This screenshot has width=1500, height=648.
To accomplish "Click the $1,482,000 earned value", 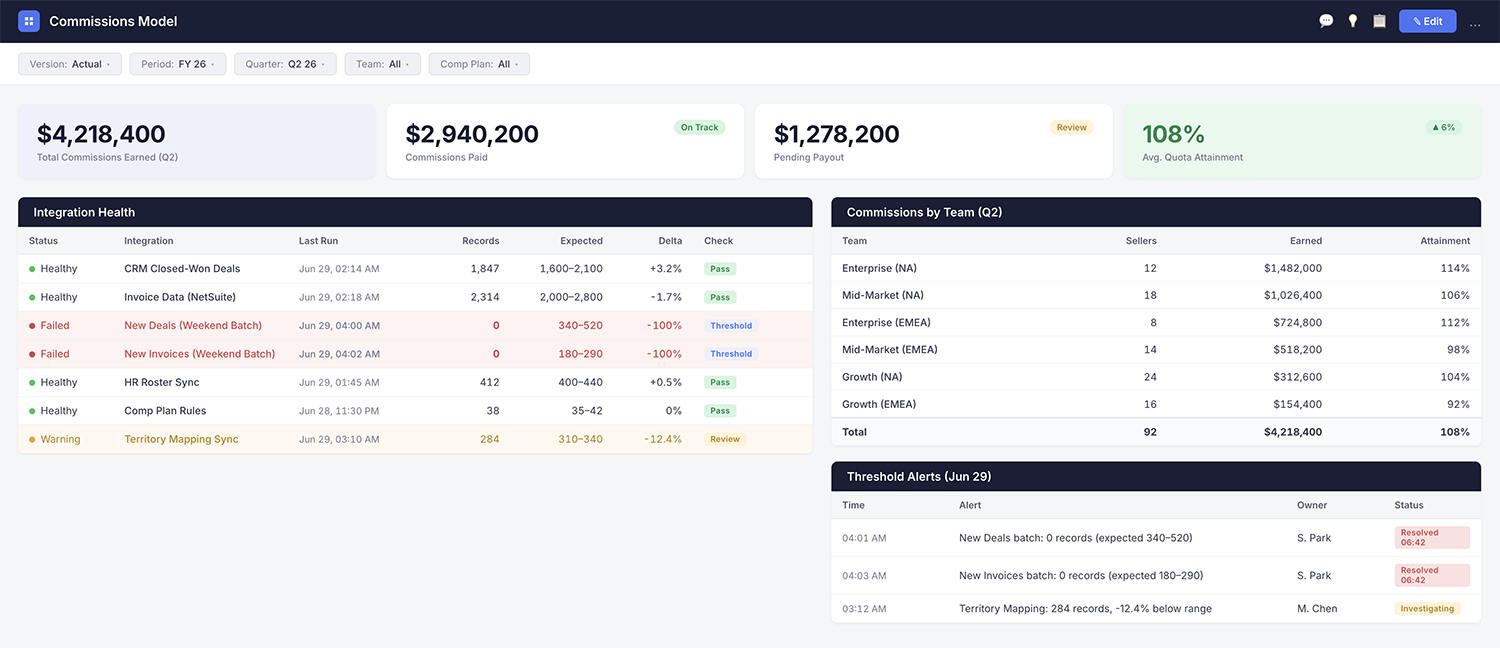I will [1293, 268].
